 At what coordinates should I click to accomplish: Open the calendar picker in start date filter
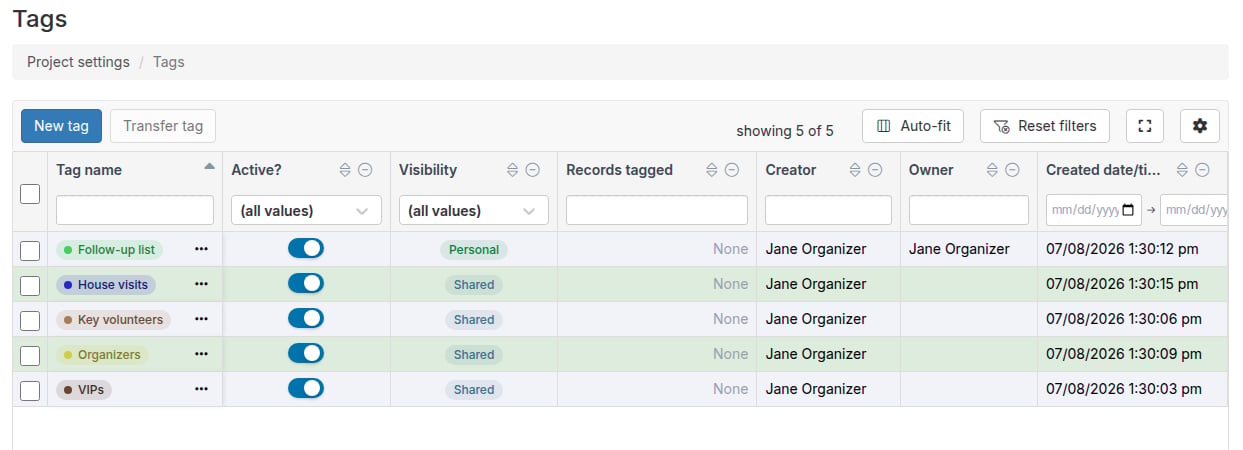coord(1129,210)
